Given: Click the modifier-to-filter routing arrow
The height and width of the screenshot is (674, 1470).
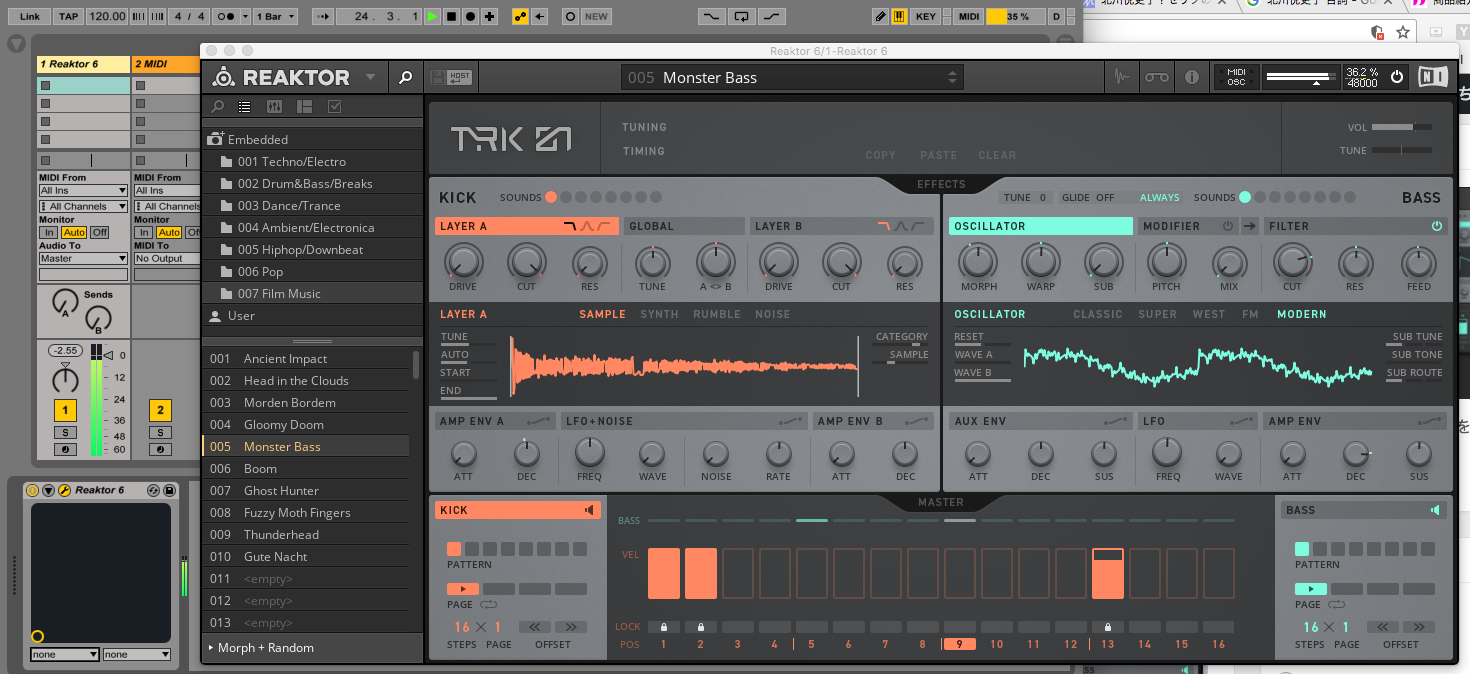Looking at the screenshot, I should point(1250,226).
